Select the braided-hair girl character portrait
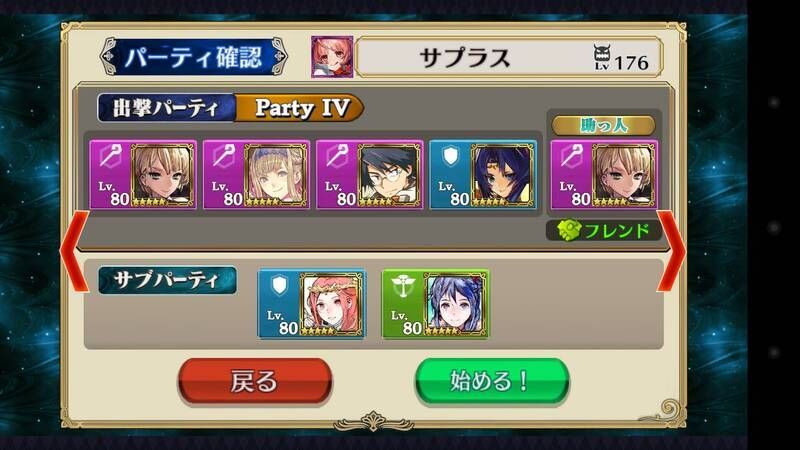Screen dimensions: 800x450 click(276, 175)
